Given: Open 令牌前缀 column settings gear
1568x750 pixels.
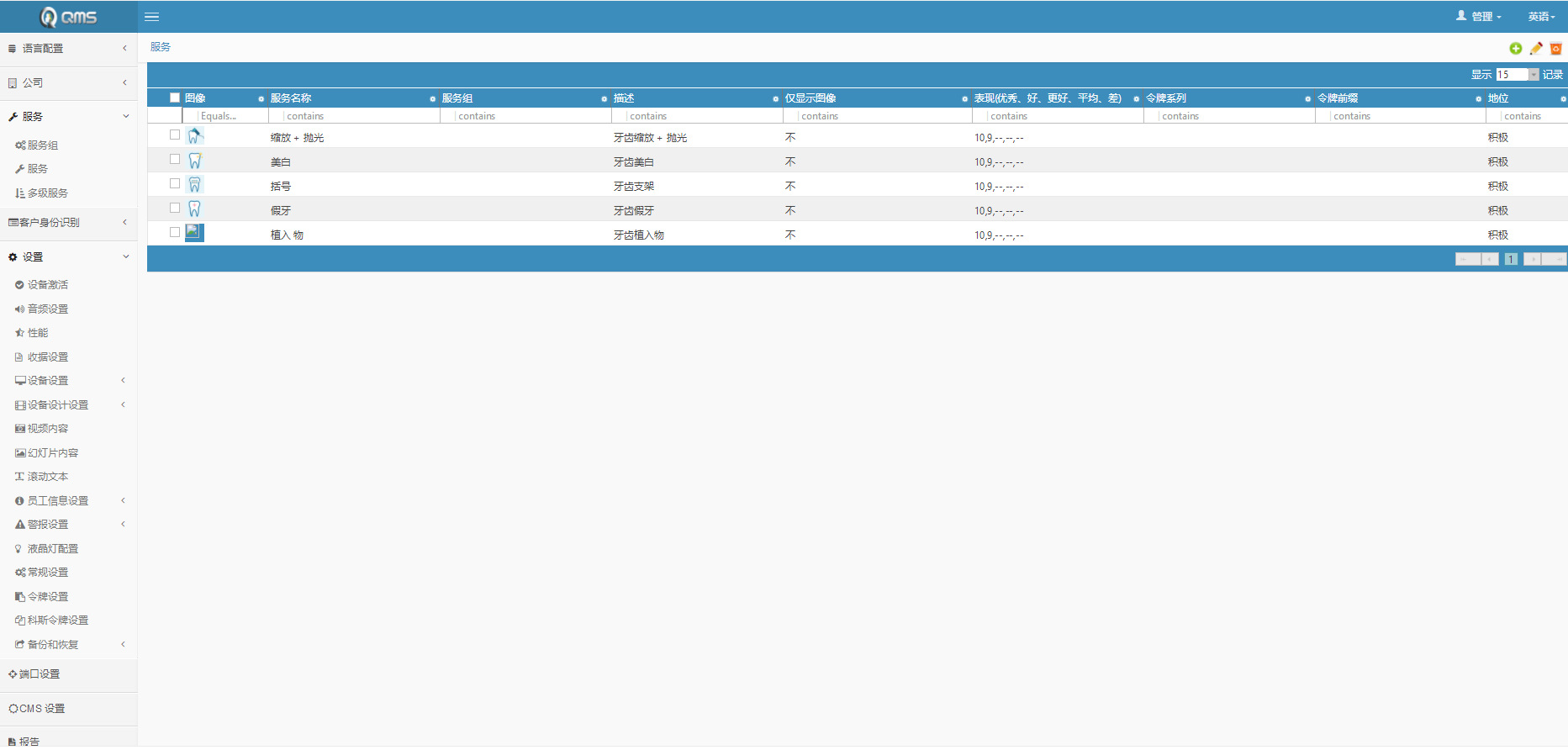Looking at the screenshot, I should [1479, 99].
